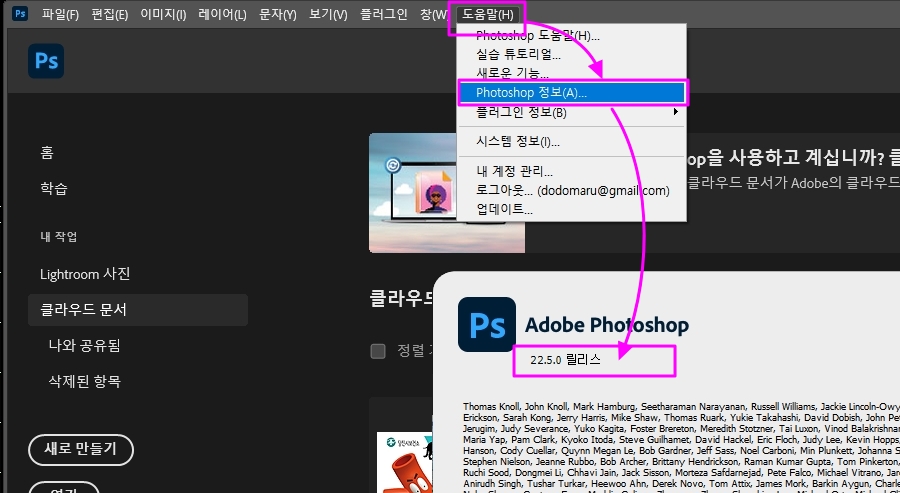Open the 문자(Y) menu

(x=278, y=14)
